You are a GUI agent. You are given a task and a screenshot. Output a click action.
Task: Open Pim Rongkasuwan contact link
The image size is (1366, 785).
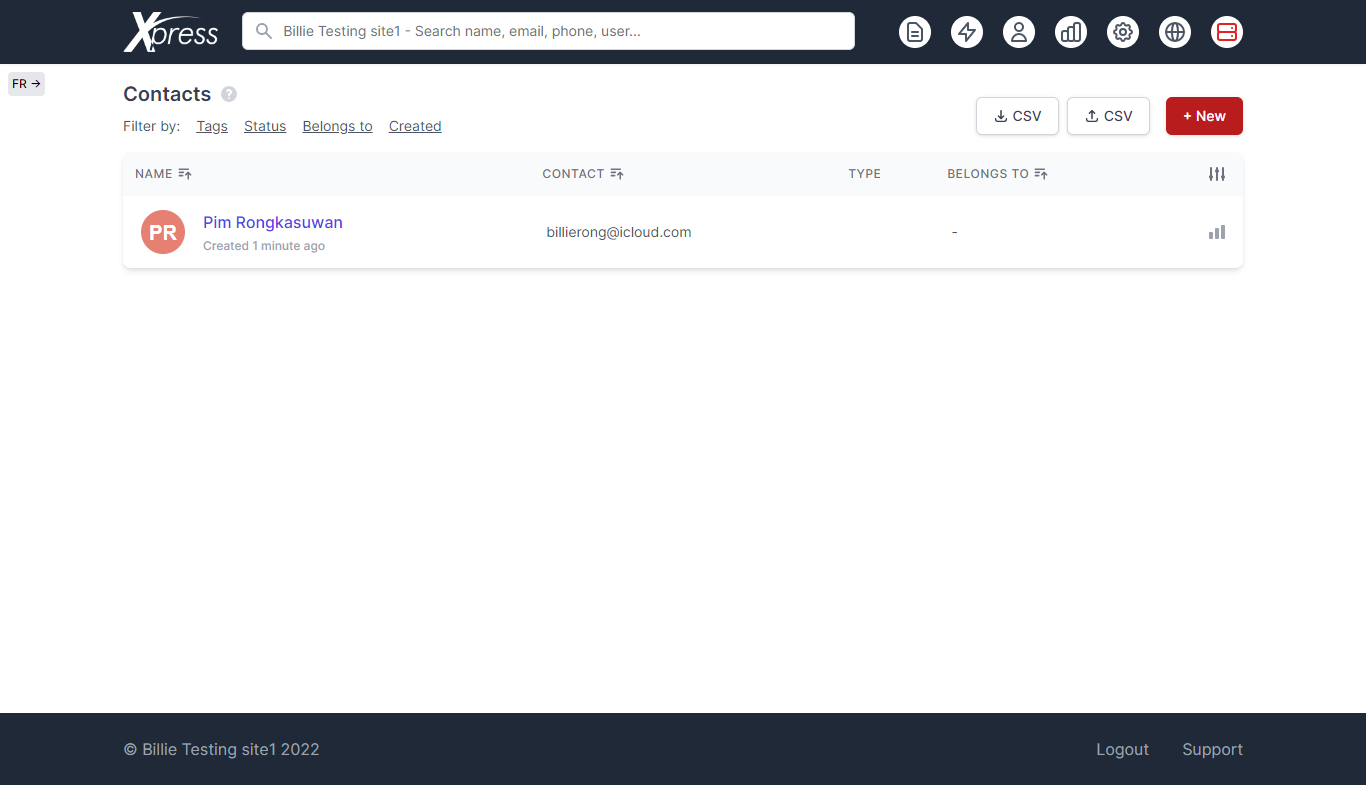pos(272,222)
